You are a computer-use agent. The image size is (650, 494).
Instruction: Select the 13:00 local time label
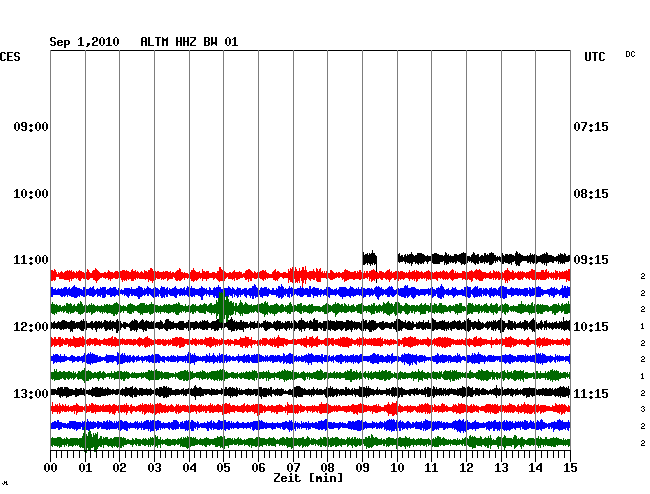(31, 393)
